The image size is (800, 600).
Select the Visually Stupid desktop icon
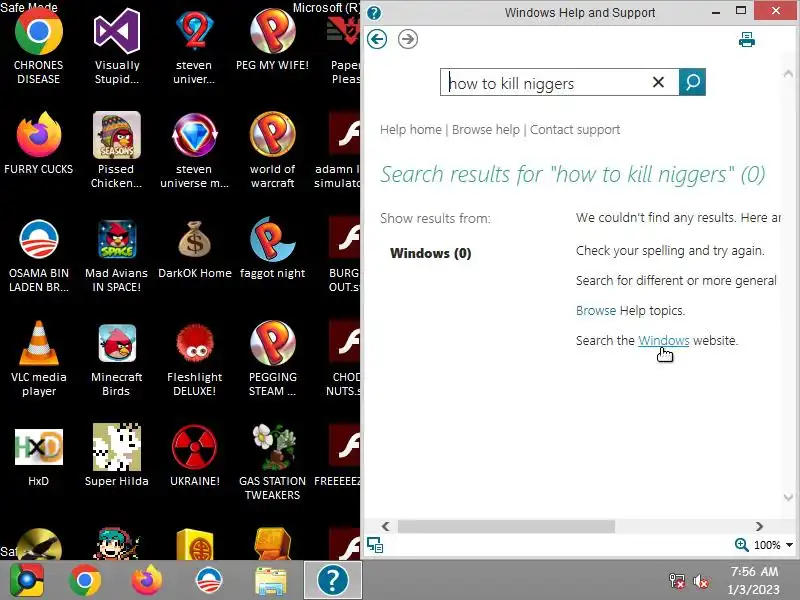coord(117,46)
